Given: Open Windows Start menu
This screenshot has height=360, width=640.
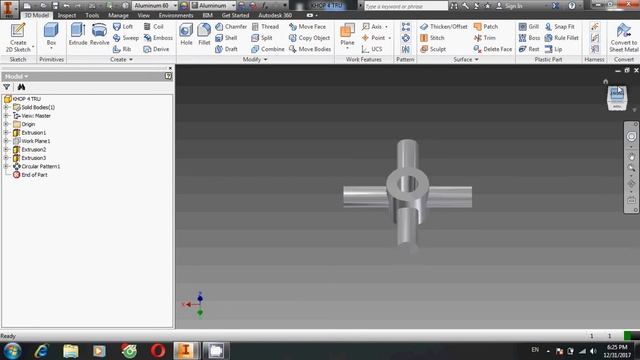Looking at the screenshot, I should [x=12, y=351].
